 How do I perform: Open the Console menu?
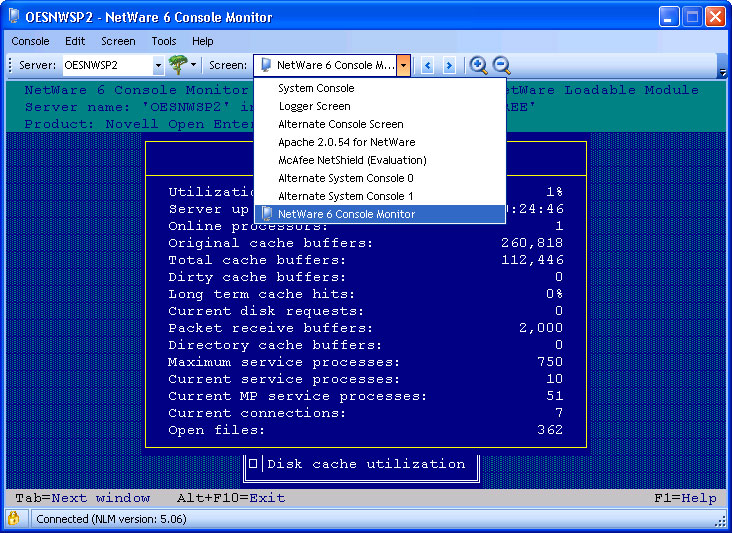[x=30, y=41]
